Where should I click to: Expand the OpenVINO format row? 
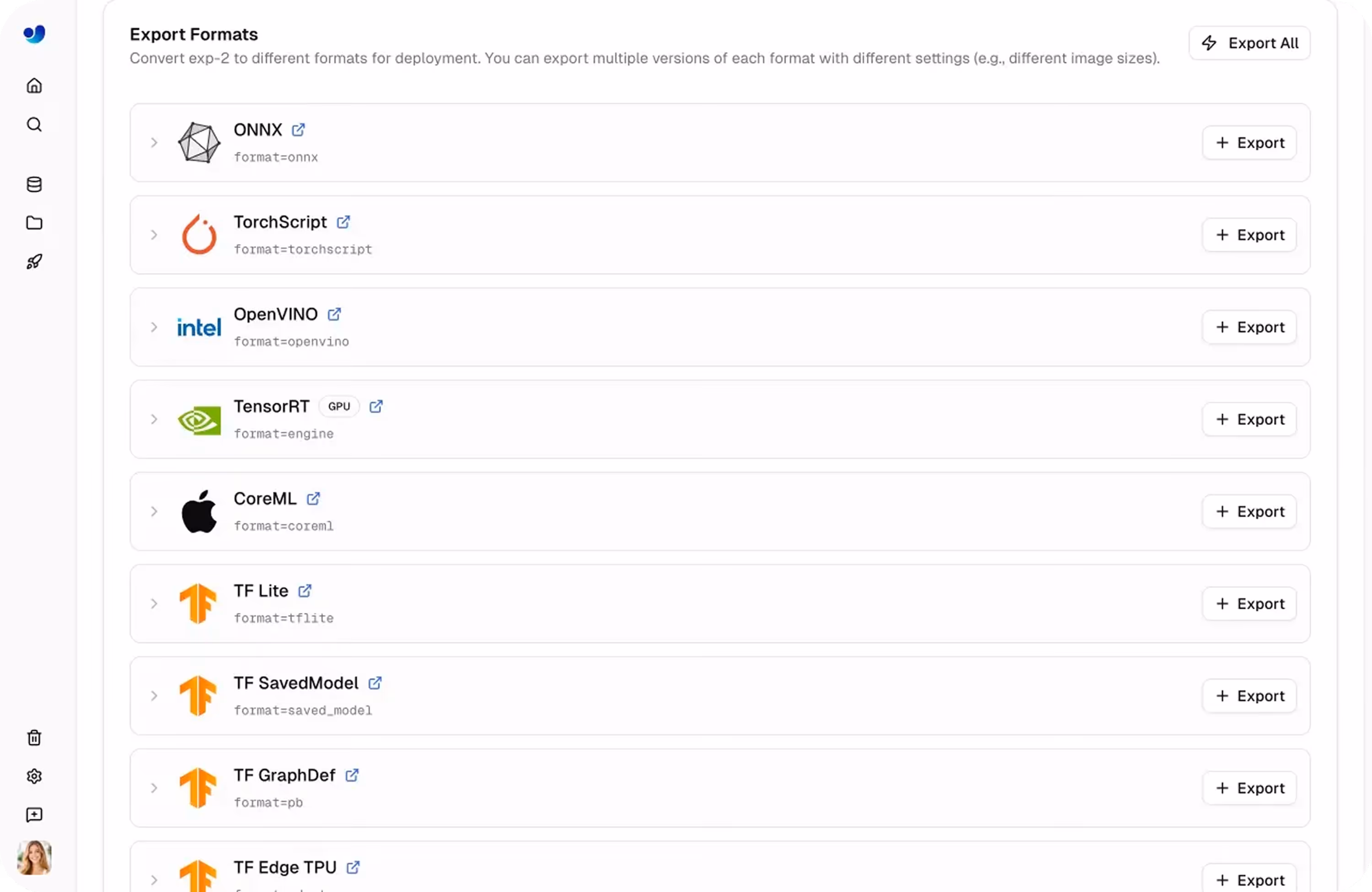point(154,327)
